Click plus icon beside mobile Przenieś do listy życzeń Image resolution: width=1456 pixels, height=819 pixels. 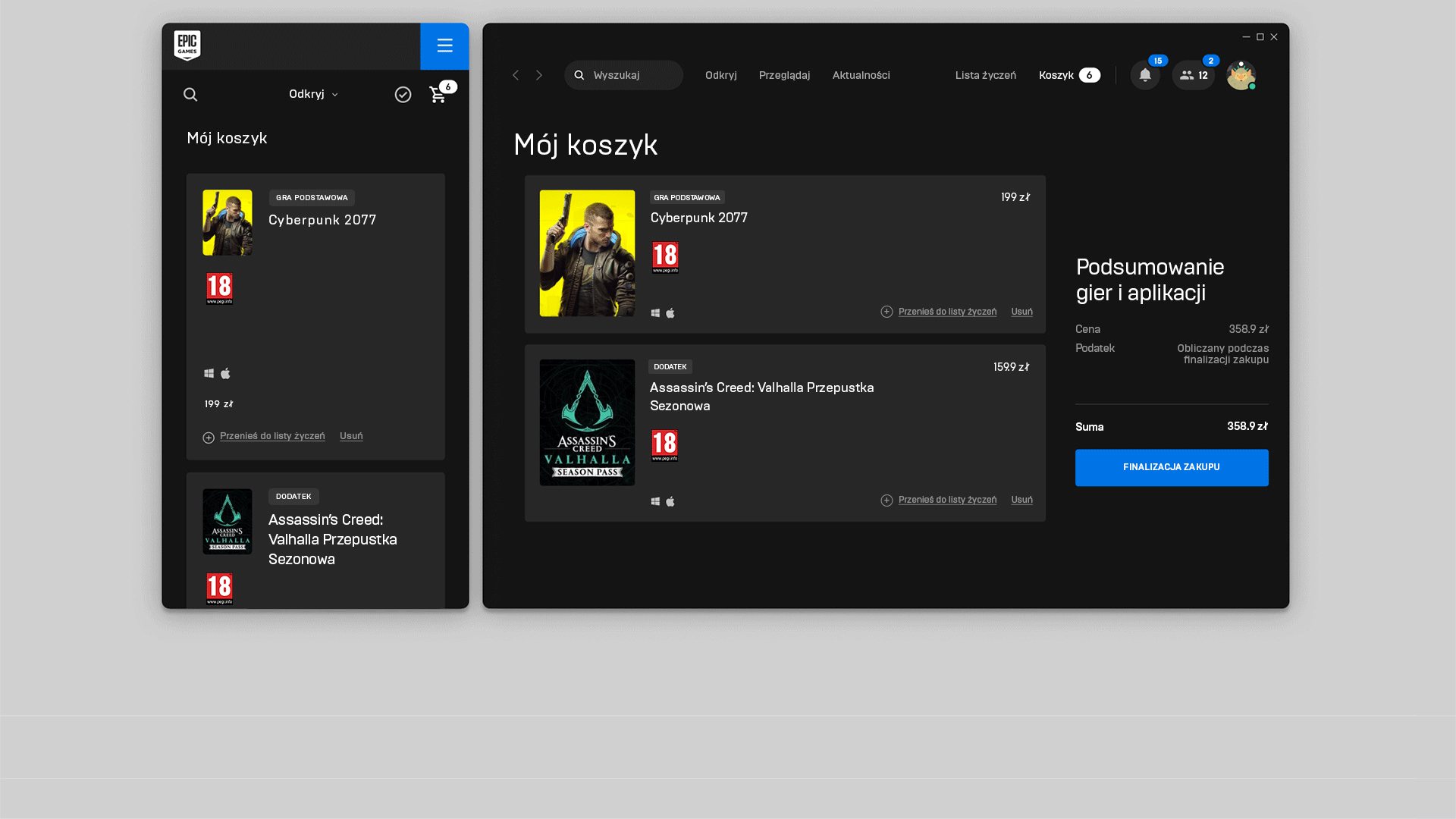pyautogui.click(x=209, y=438)
